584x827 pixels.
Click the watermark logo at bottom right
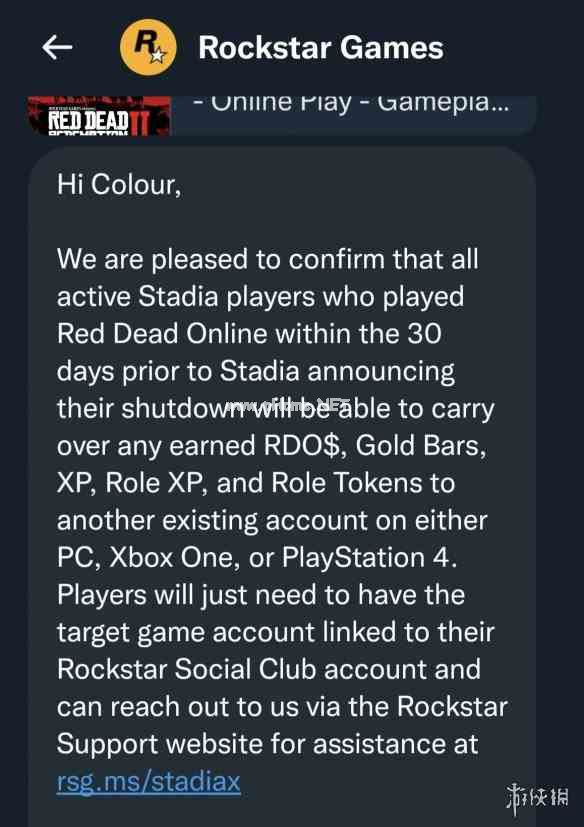[537, 797]
